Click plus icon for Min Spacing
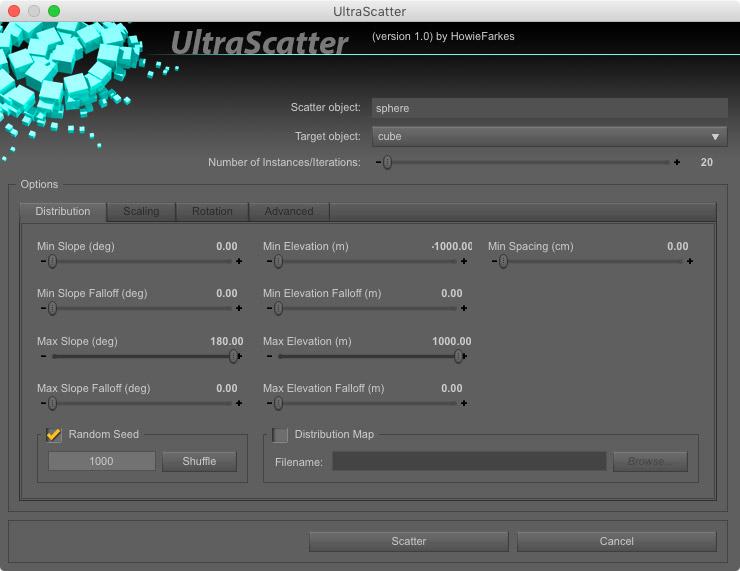 [690, 261]
